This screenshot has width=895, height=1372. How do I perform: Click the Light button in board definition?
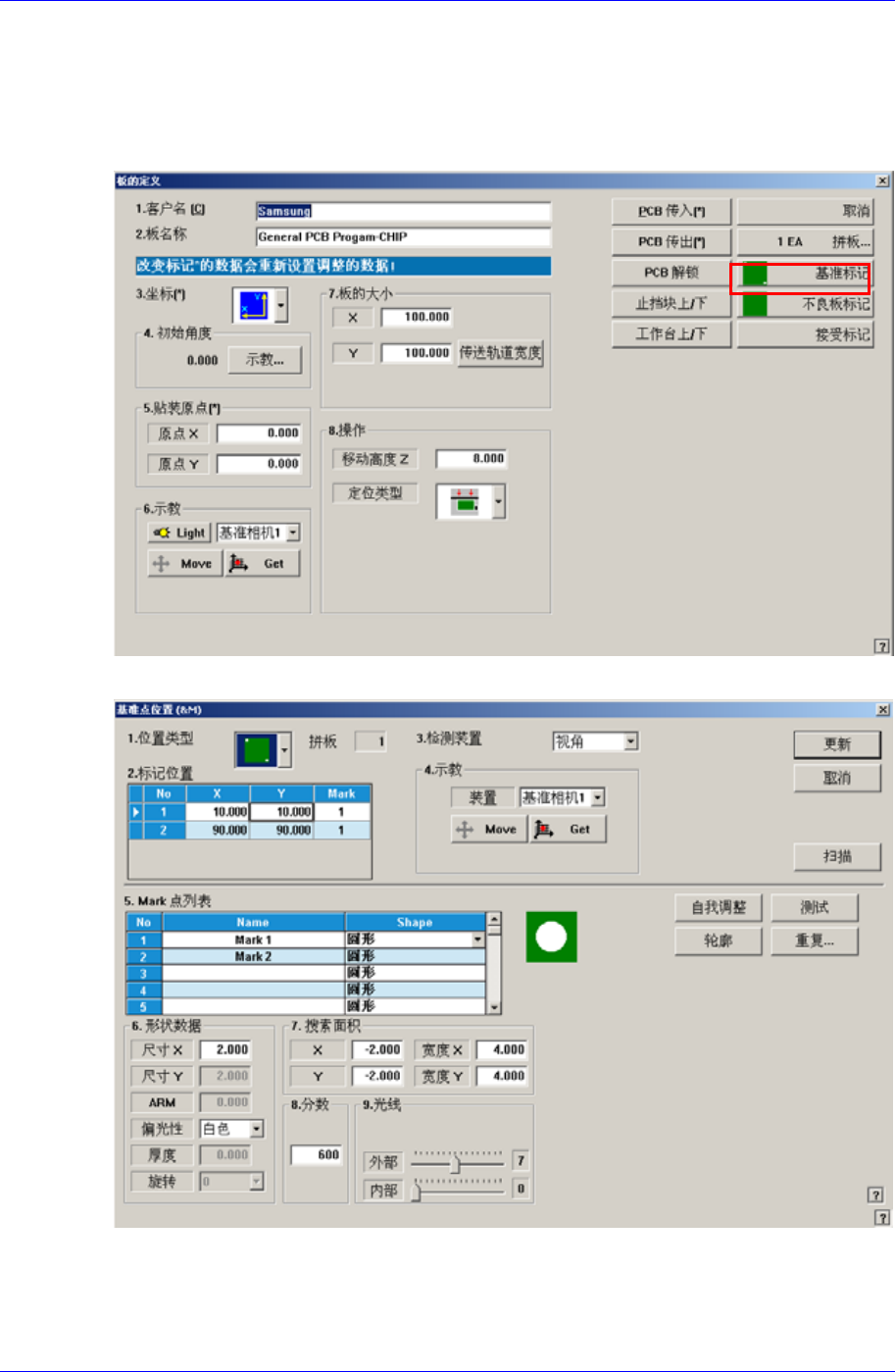point(178,533)
